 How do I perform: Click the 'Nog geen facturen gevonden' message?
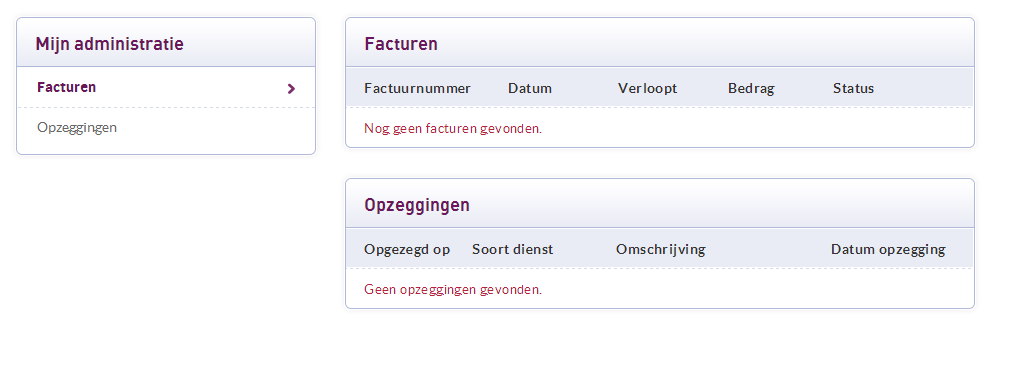click(453, 129)
